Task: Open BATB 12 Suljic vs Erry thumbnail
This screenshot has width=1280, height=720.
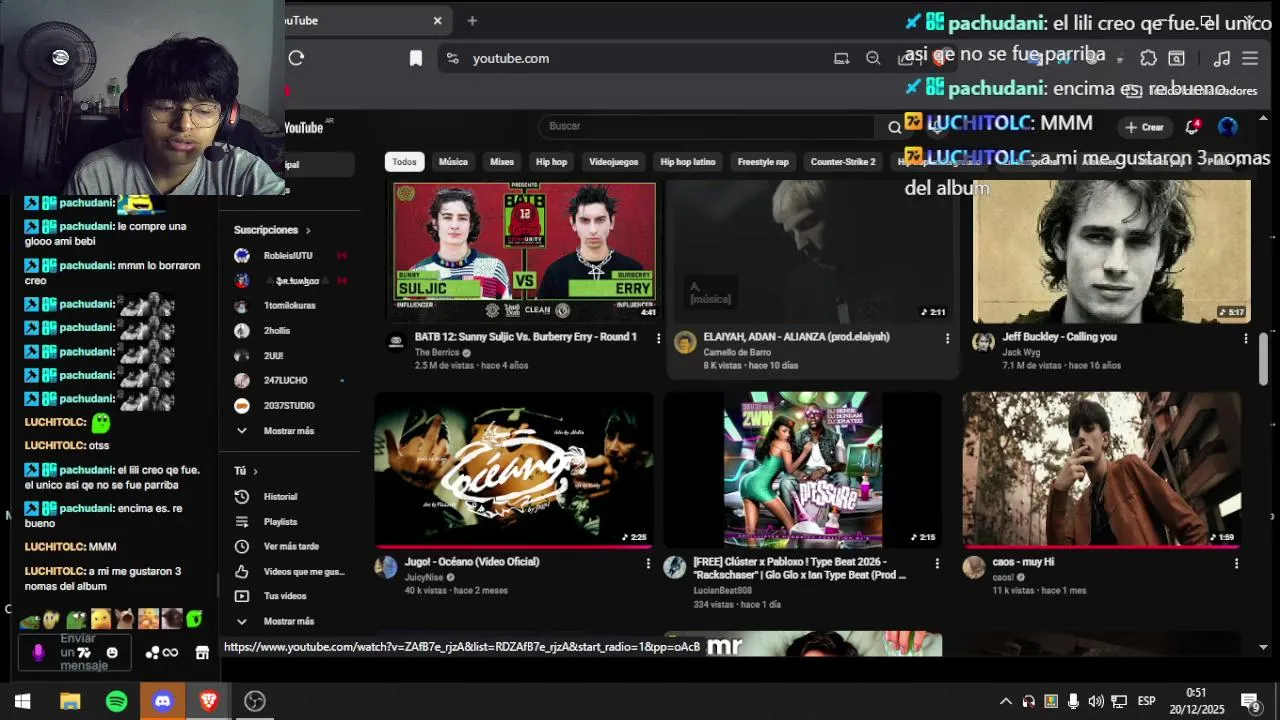Action: point(524,250)
